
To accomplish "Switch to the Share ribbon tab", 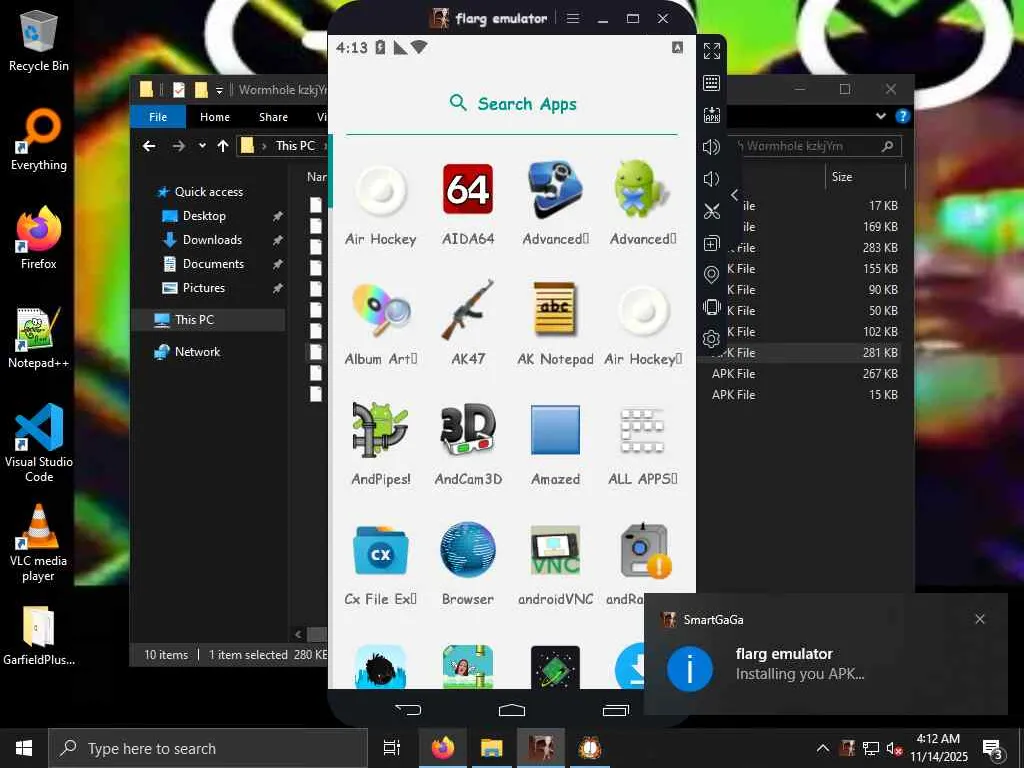I will pos(273,117).
